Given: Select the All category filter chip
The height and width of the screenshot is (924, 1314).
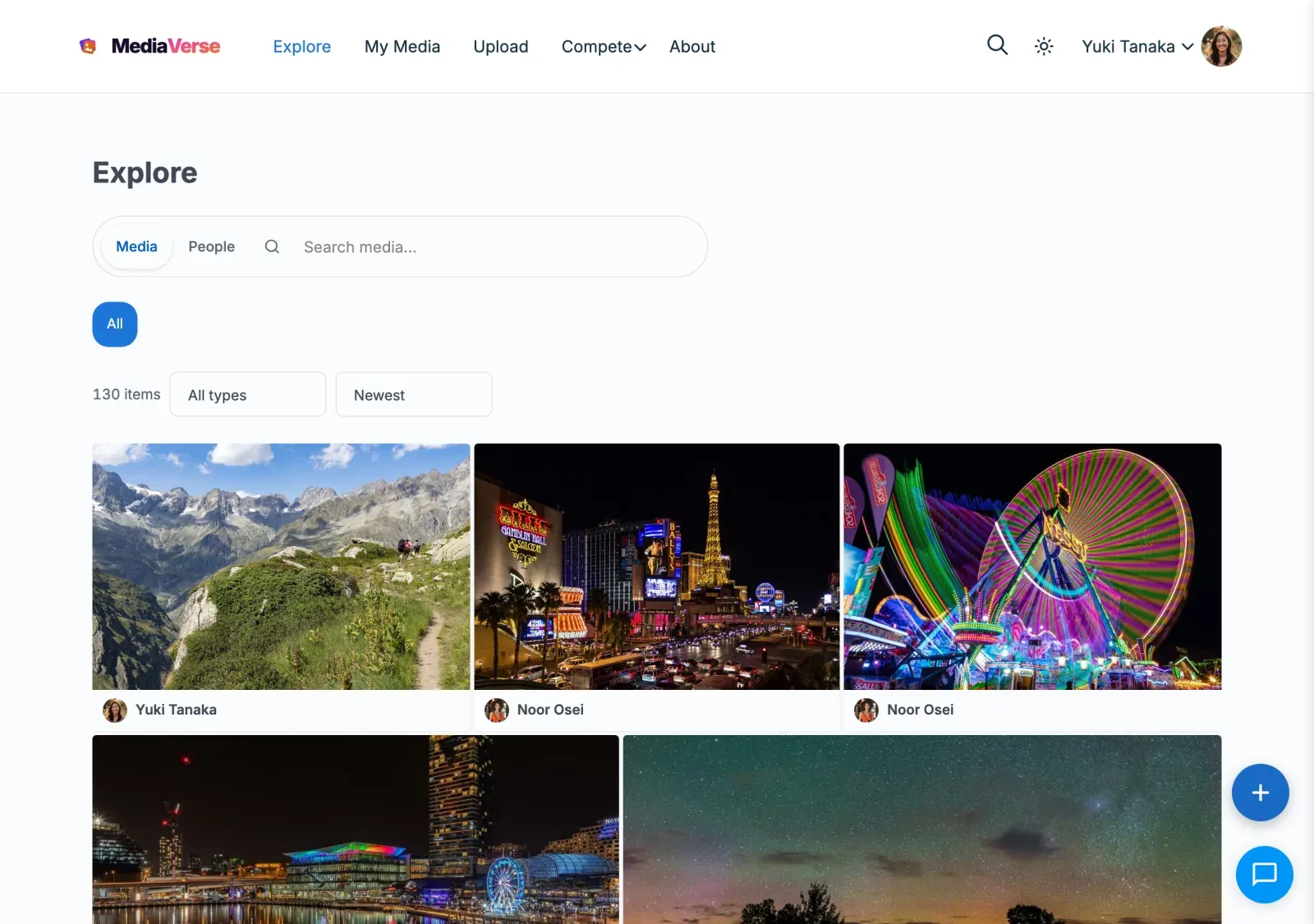Looking at the screenshot, I should pos(115,324).
